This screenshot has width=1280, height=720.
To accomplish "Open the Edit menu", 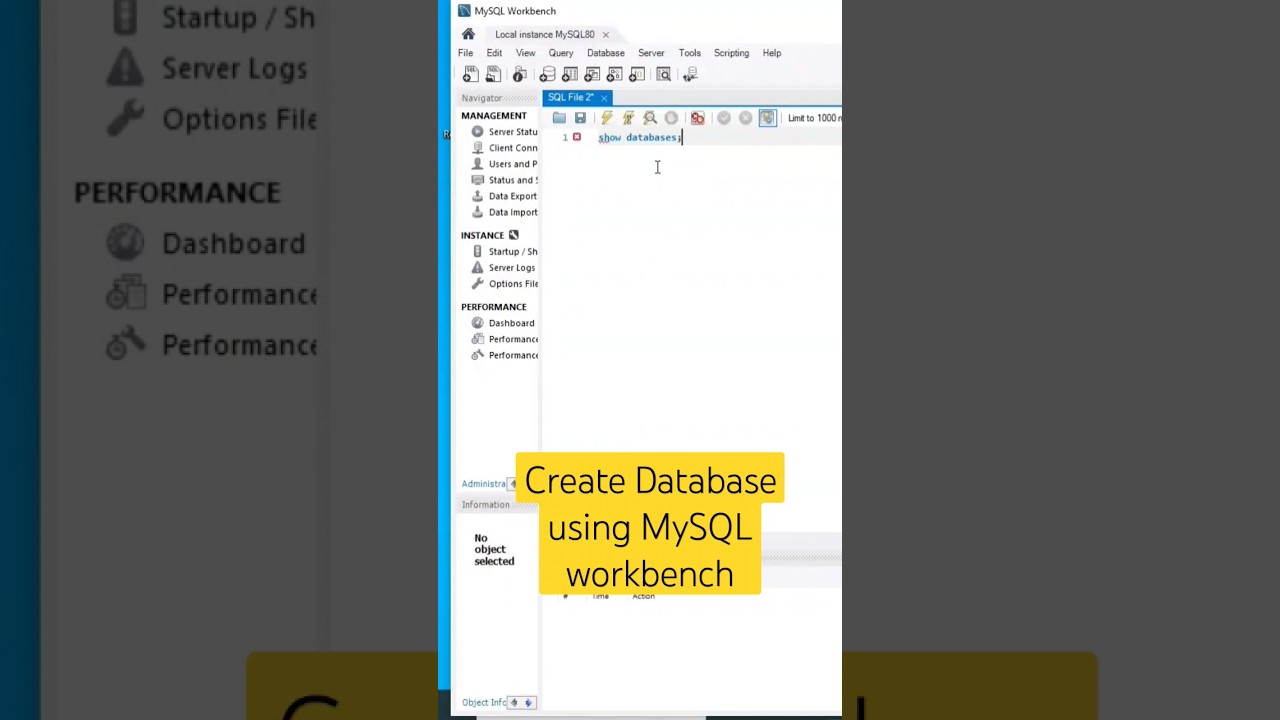I will click(494, 53).
